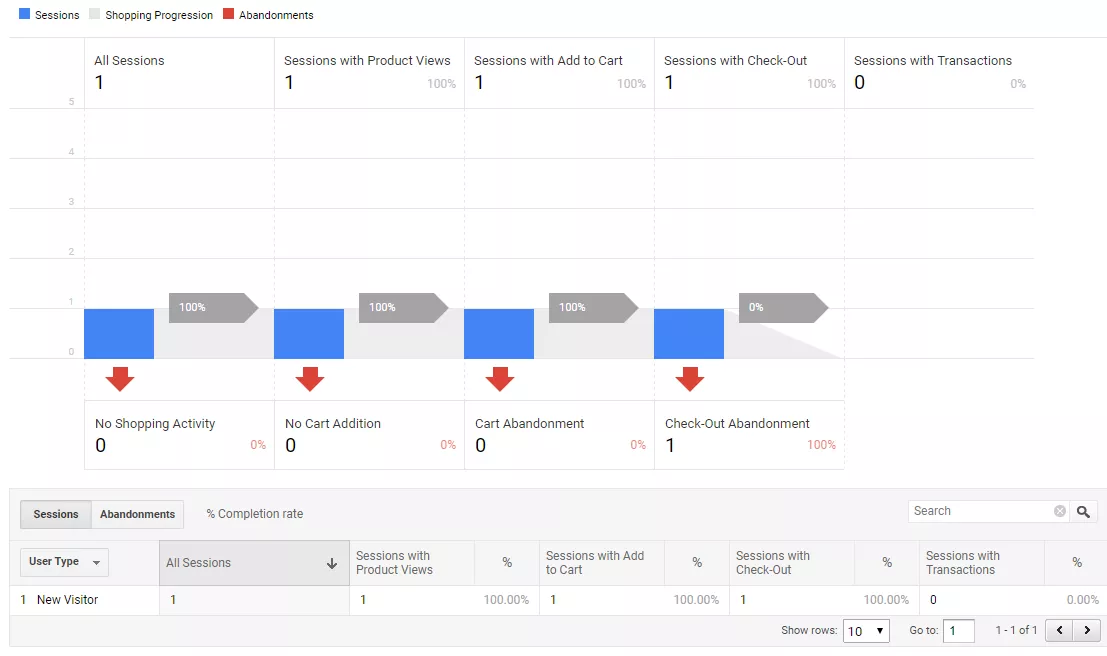This screenshot has height=656, width=1107.
Task: Sort by All Sessions column header
Action: click(x=254, y=563)
